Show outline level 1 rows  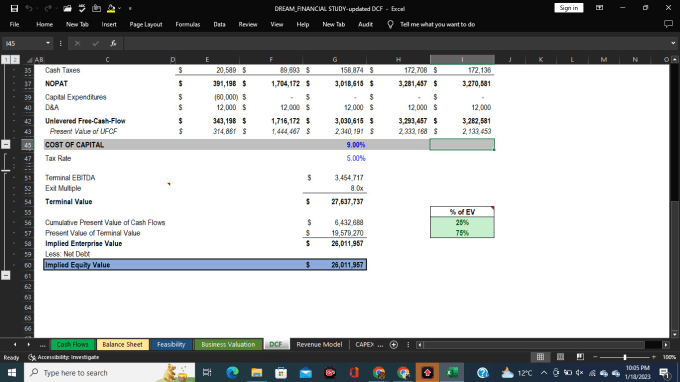(6, 59)
